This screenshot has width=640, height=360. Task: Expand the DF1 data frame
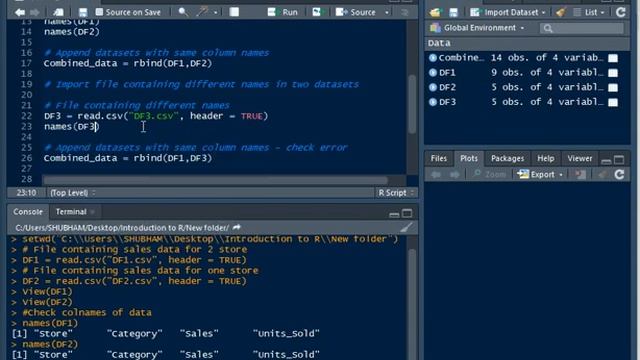click(433, 73)
